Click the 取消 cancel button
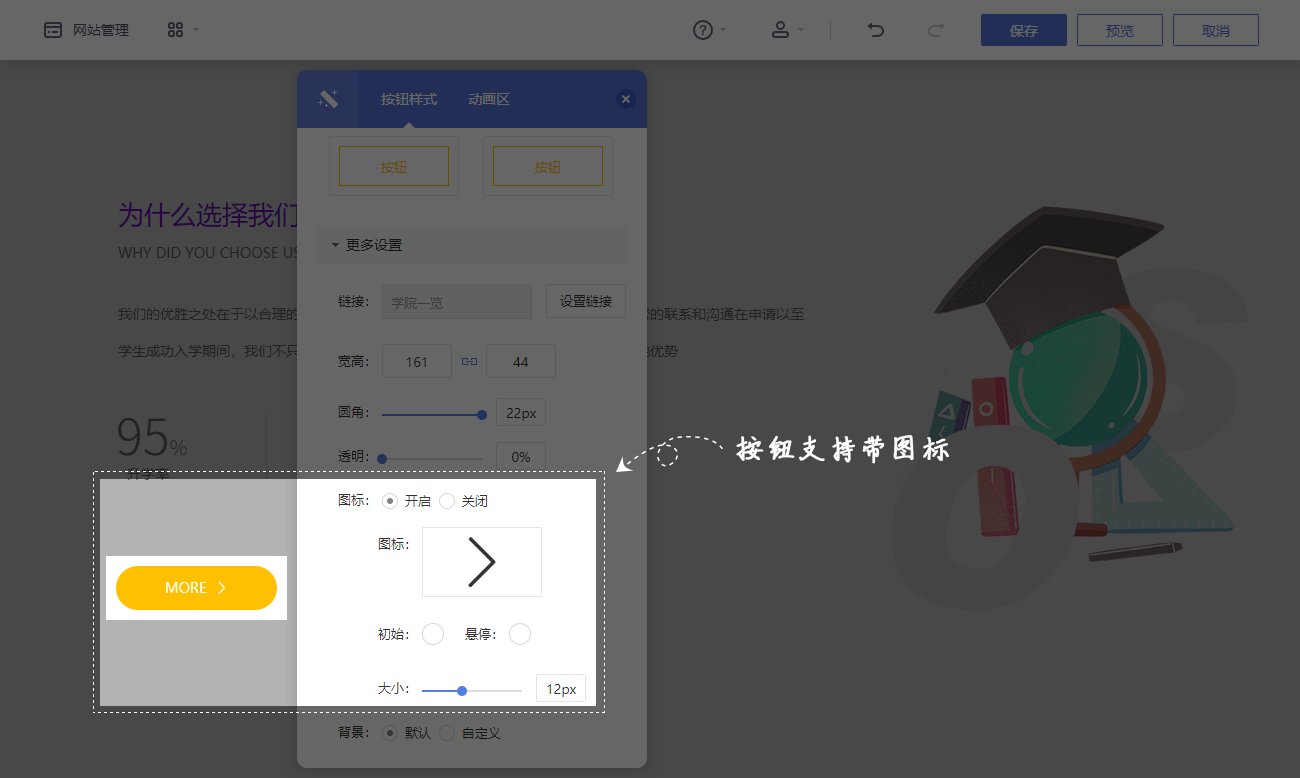Viewport: 1300px width, 778px height. pos(1216,30)
